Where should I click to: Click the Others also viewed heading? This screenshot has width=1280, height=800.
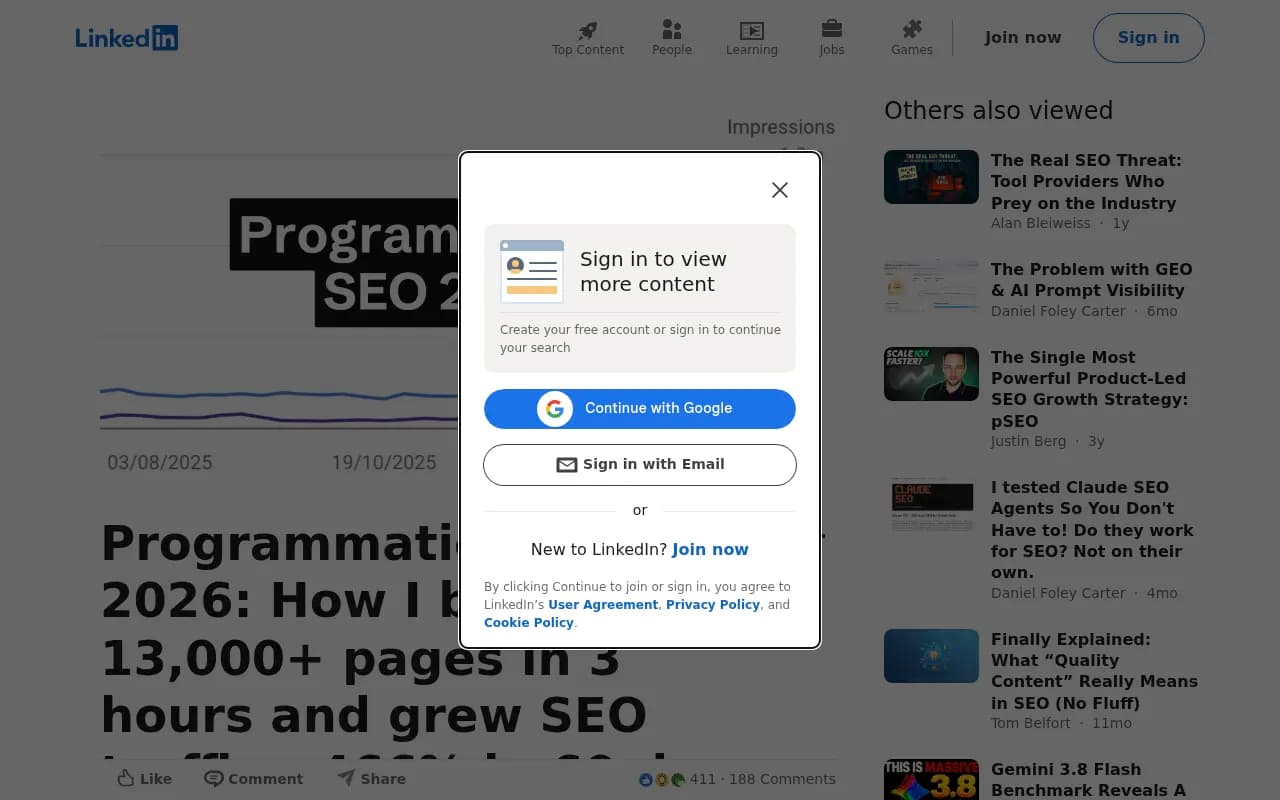[998, 110]
